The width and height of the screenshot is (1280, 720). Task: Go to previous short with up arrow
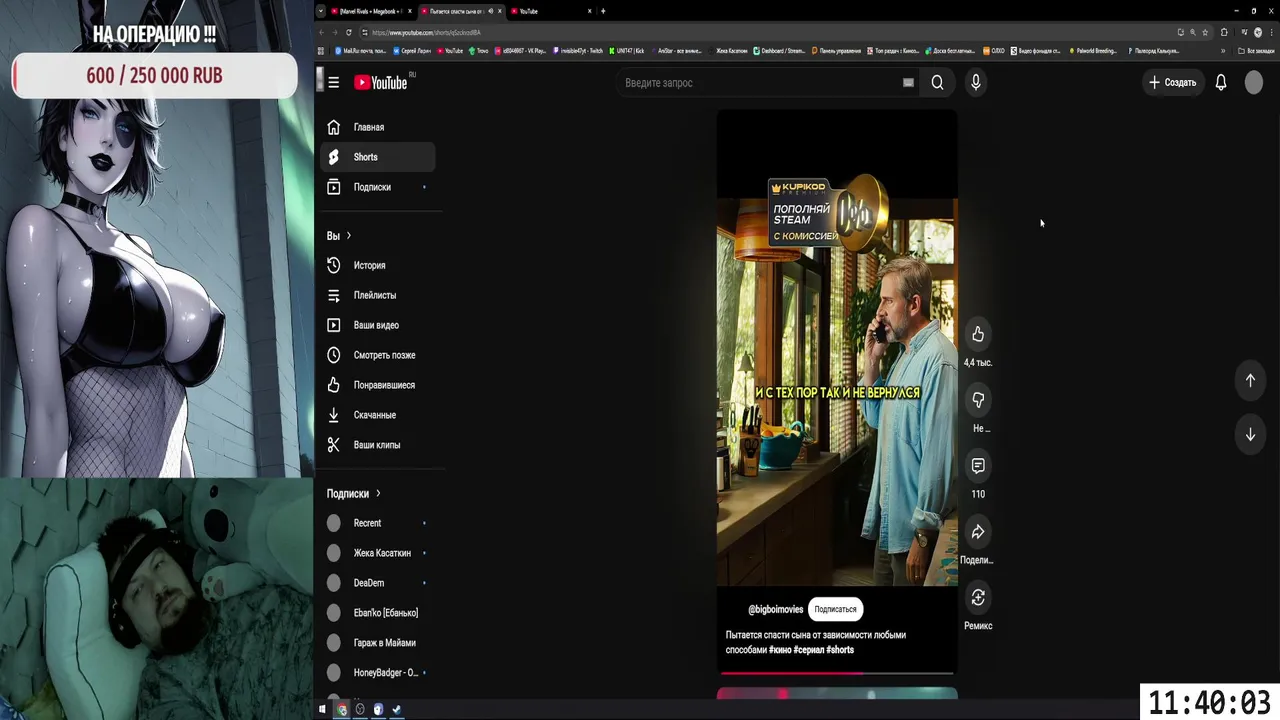[x=1250, y=380]
